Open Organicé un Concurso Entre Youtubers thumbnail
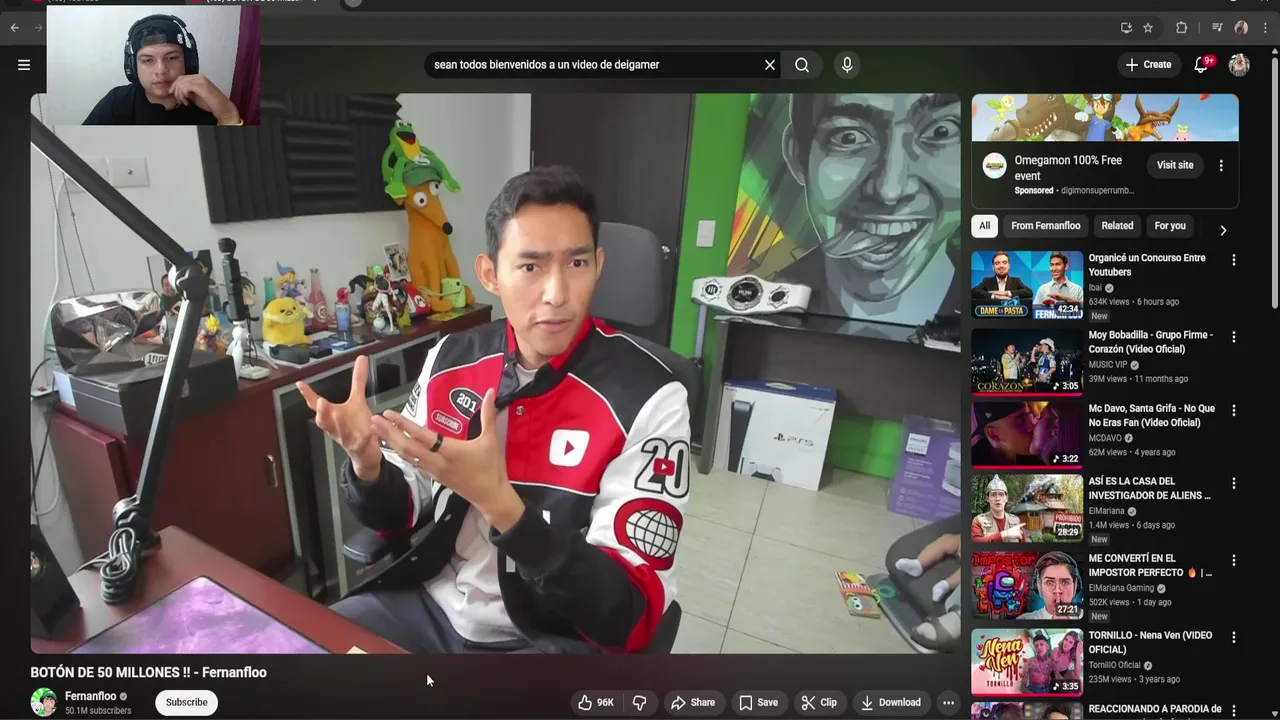The height and width of the screenshot is (720, 1280). pyautogui.click(x=1027, y=286)
